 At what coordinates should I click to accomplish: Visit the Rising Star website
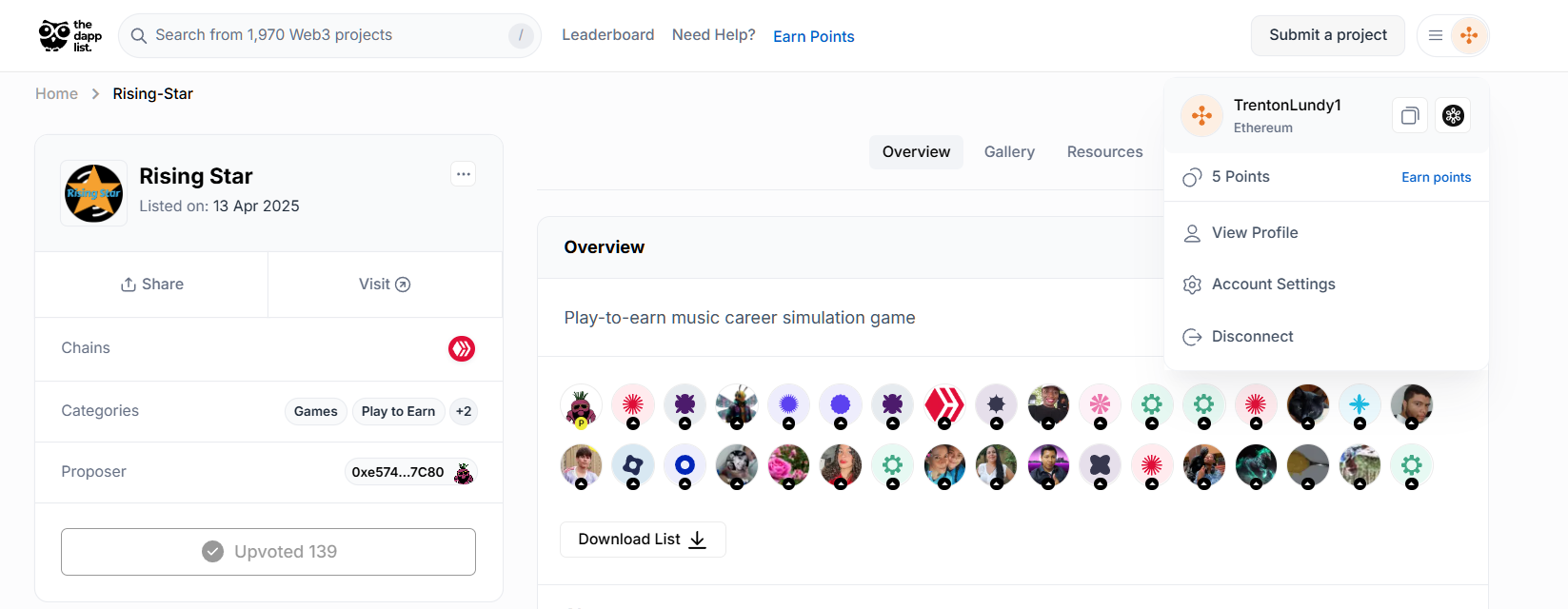385,285
